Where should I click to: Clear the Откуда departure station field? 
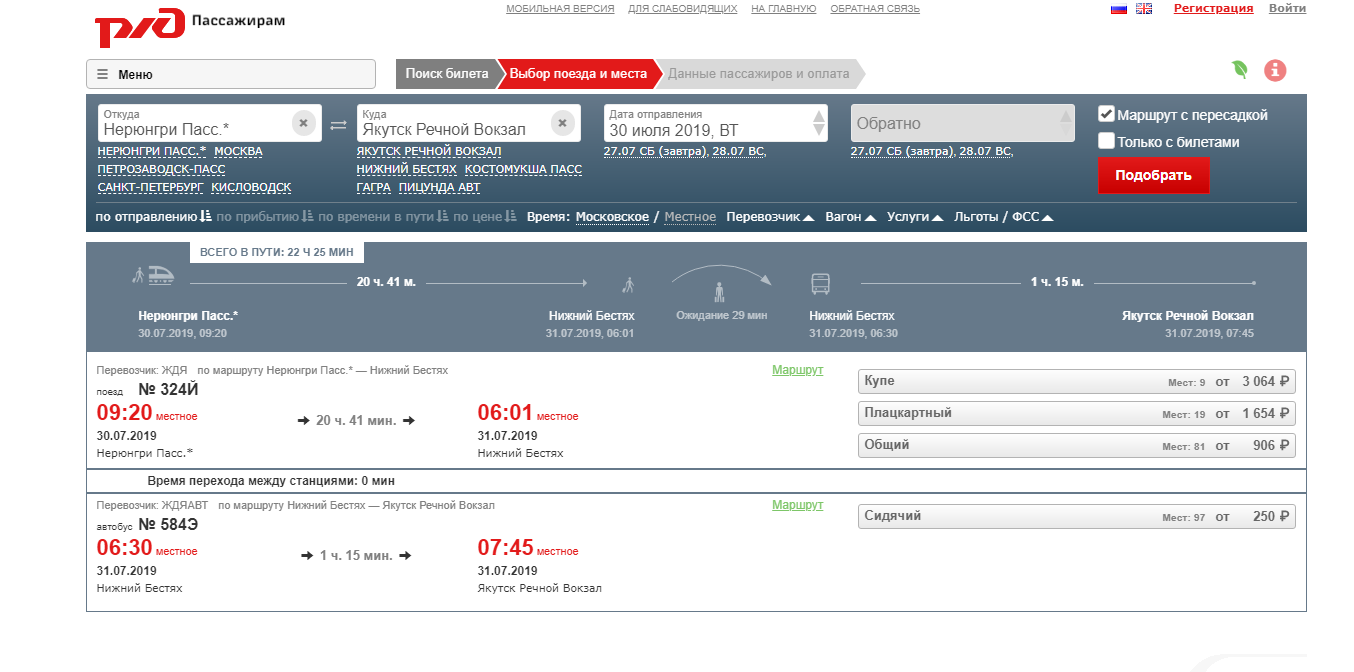point(304,123)
